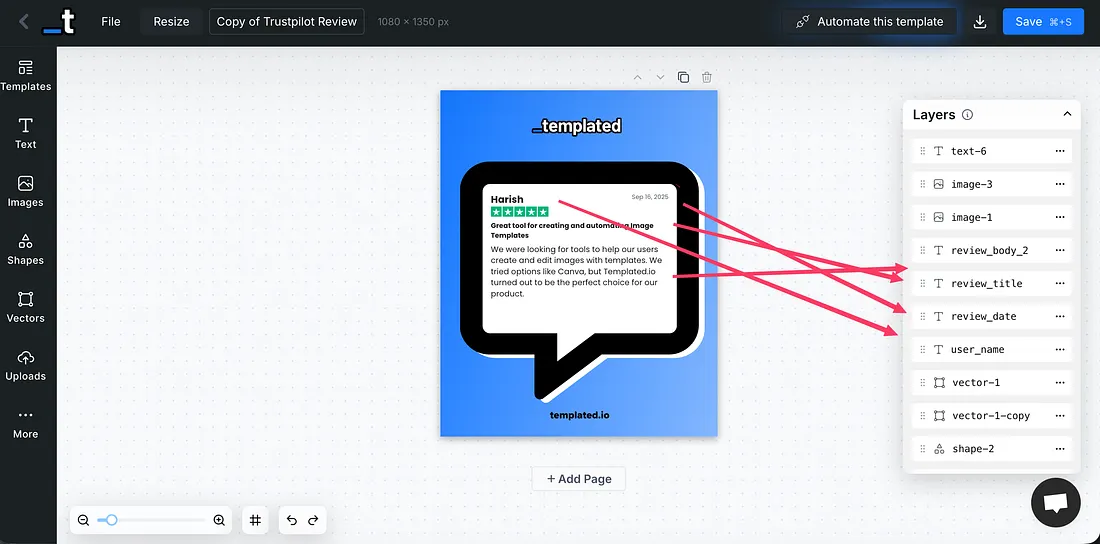
Task: Open options for image-1 layer
Action: coord(1060,217)
